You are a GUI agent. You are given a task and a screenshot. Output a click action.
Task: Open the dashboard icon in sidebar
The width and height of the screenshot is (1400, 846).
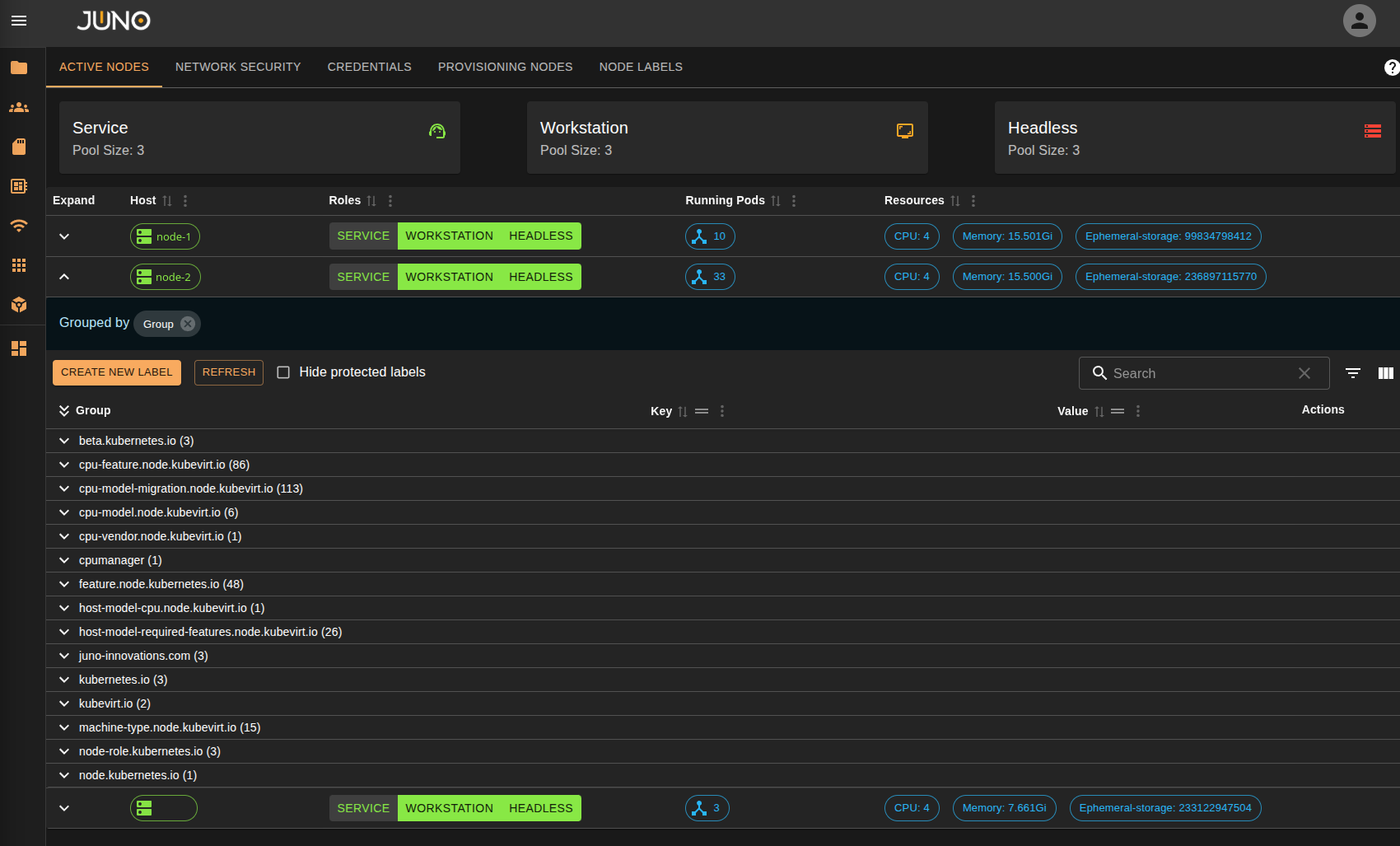point(19,348)
